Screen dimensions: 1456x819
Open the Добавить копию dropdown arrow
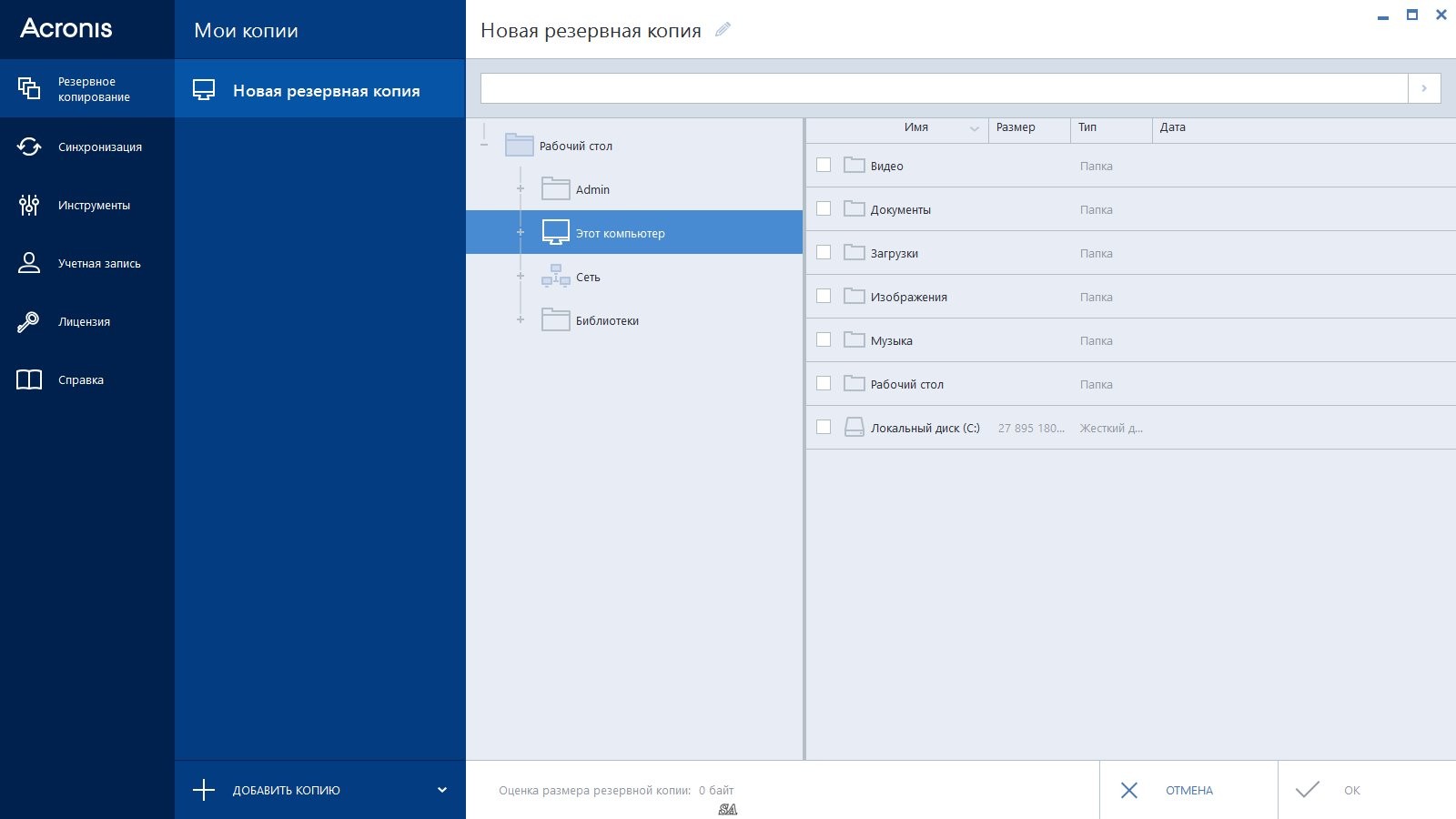click(x=442, y=790)
